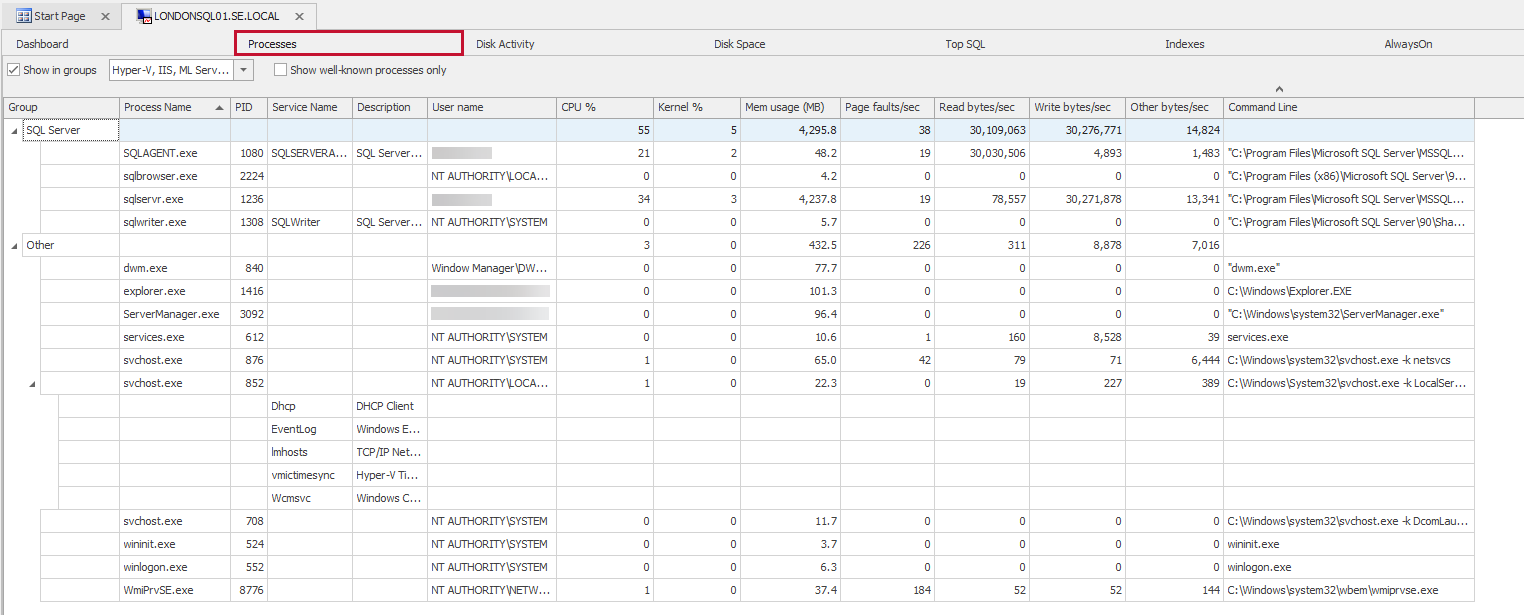The width and height of the screenshot is (1524, 615).
Task: Switch to the Indexes tab
Action: point(1184,43)
